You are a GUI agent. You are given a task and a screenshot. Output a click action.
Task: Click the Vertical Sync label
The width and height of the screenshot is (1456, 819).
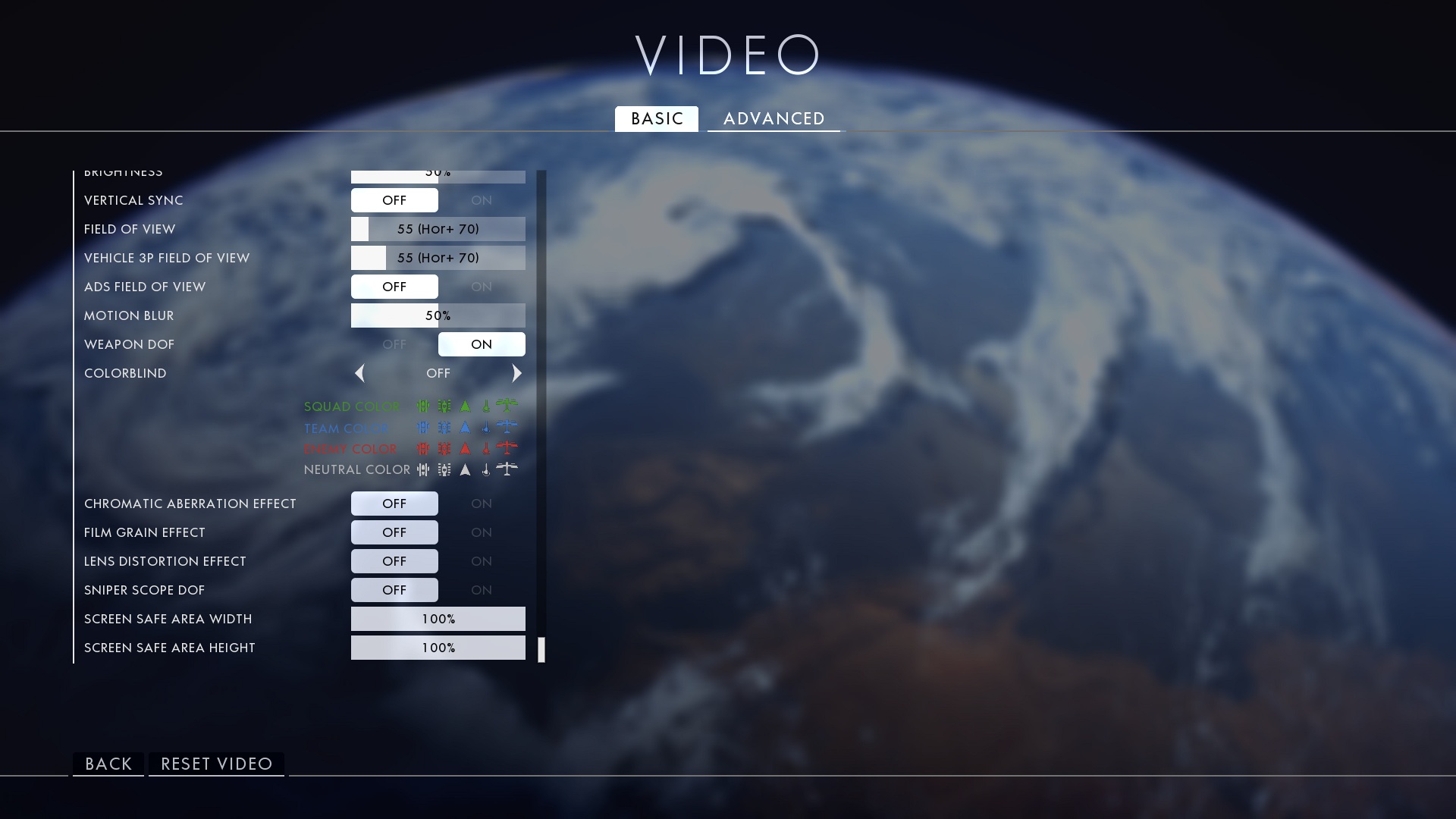(133, 200)
